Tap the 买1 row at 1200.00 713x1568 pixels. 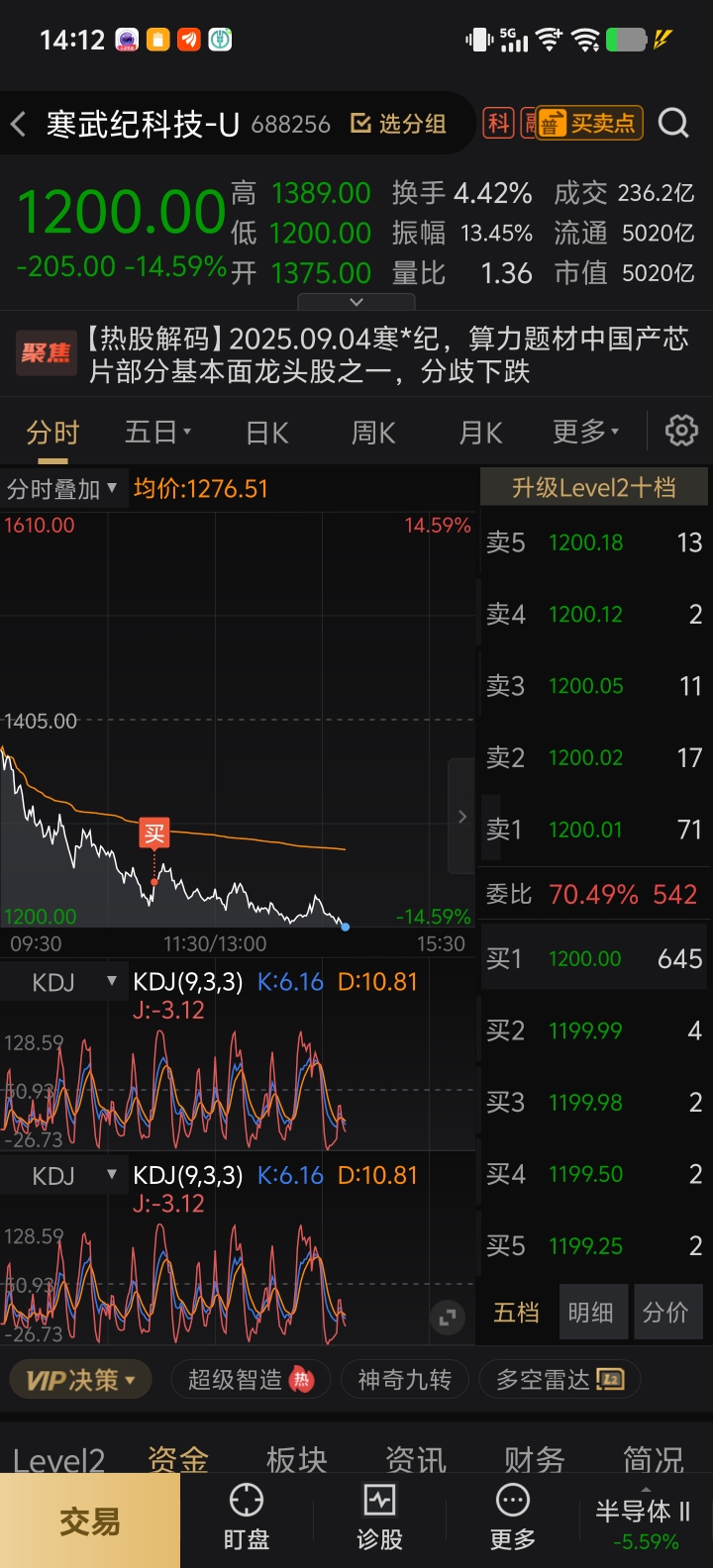(x=594, y=958)
